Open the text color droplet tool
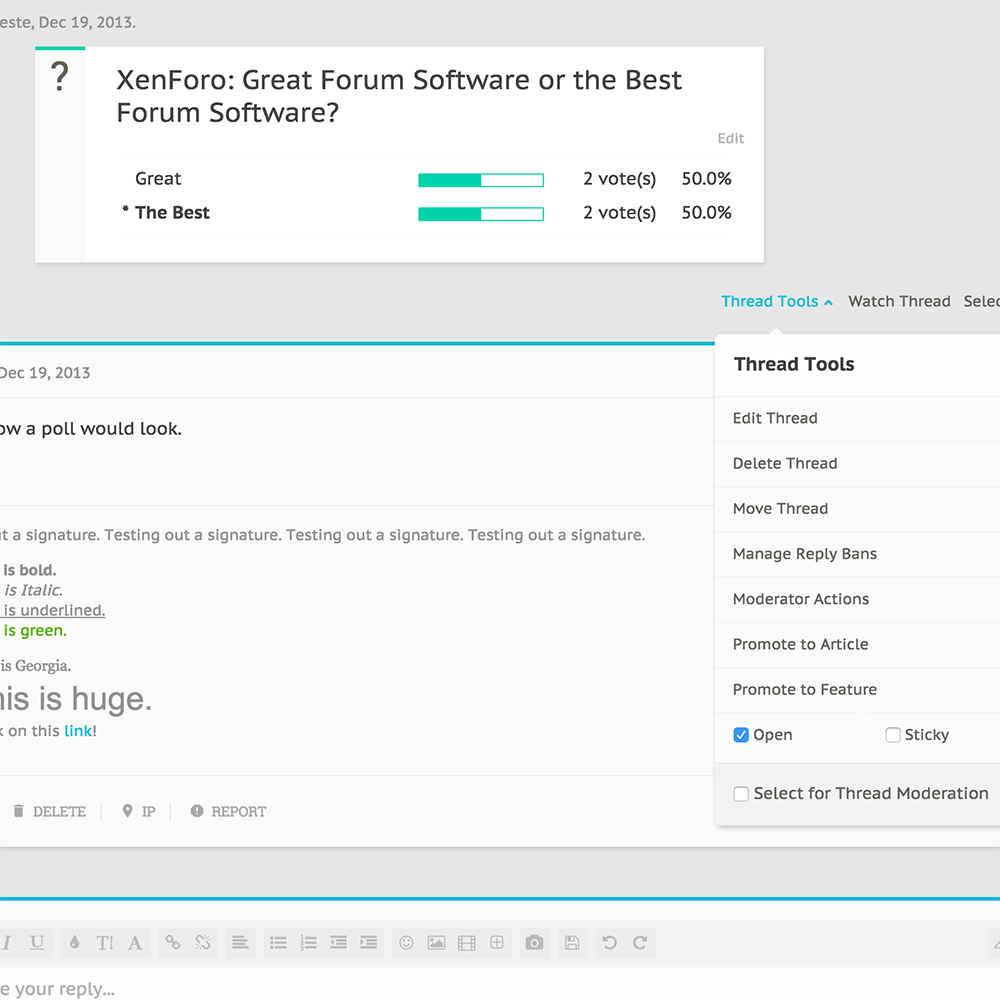The height and width of the screenshot is (1000, 1000). [75, 943]
